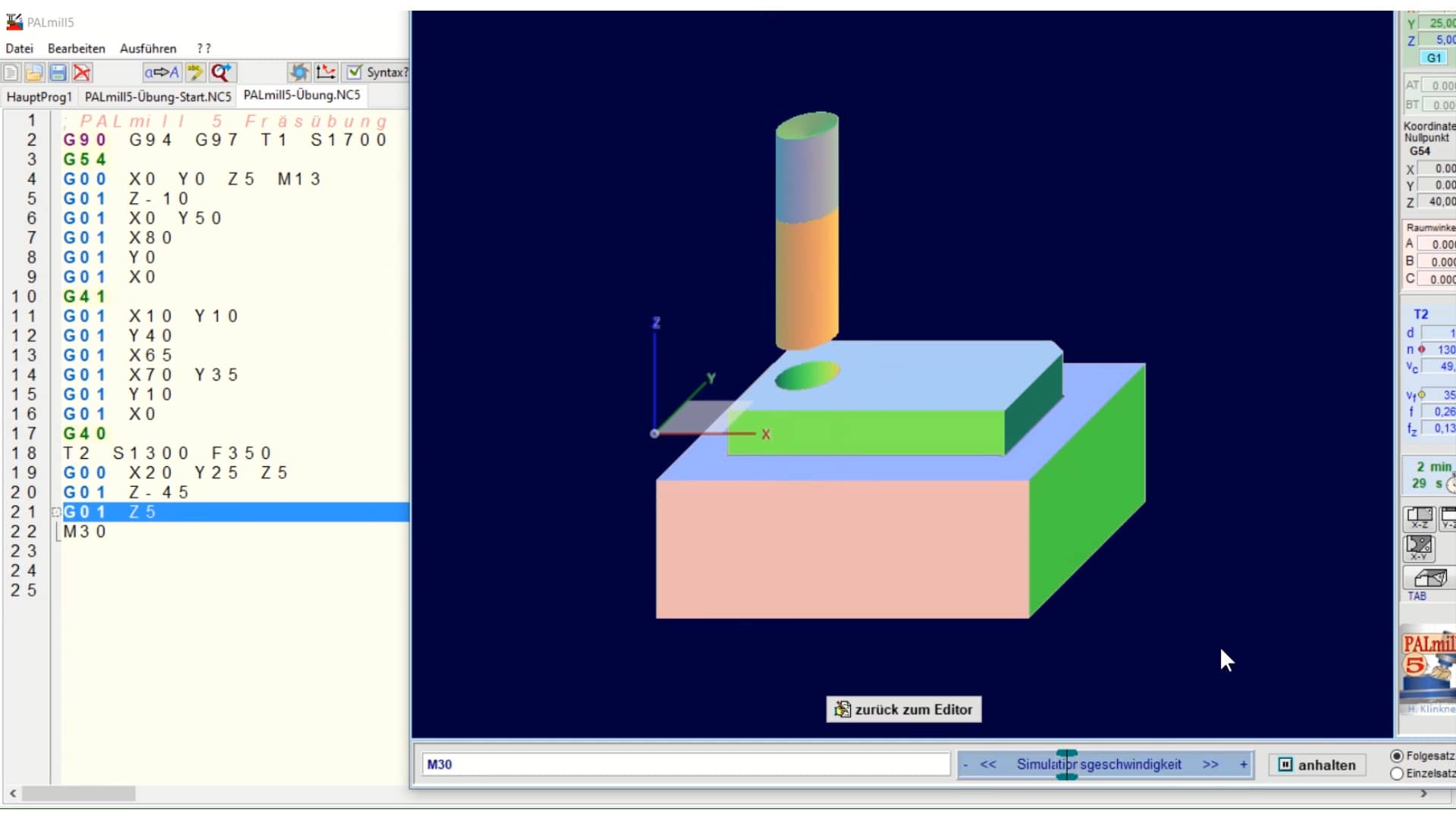Enable Einzelsatz mode

point(1395,773)
